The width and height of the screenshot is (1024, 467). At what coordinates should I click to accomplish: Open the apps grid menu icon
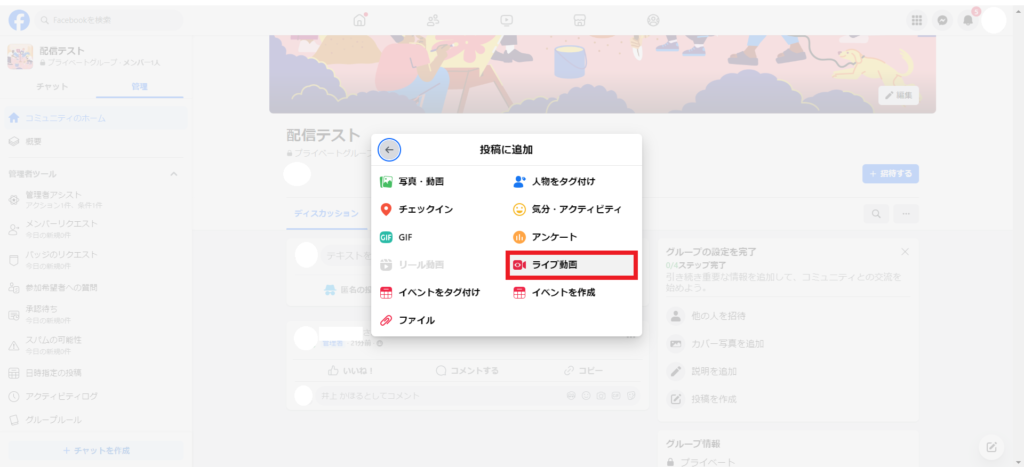pos(915,20)
